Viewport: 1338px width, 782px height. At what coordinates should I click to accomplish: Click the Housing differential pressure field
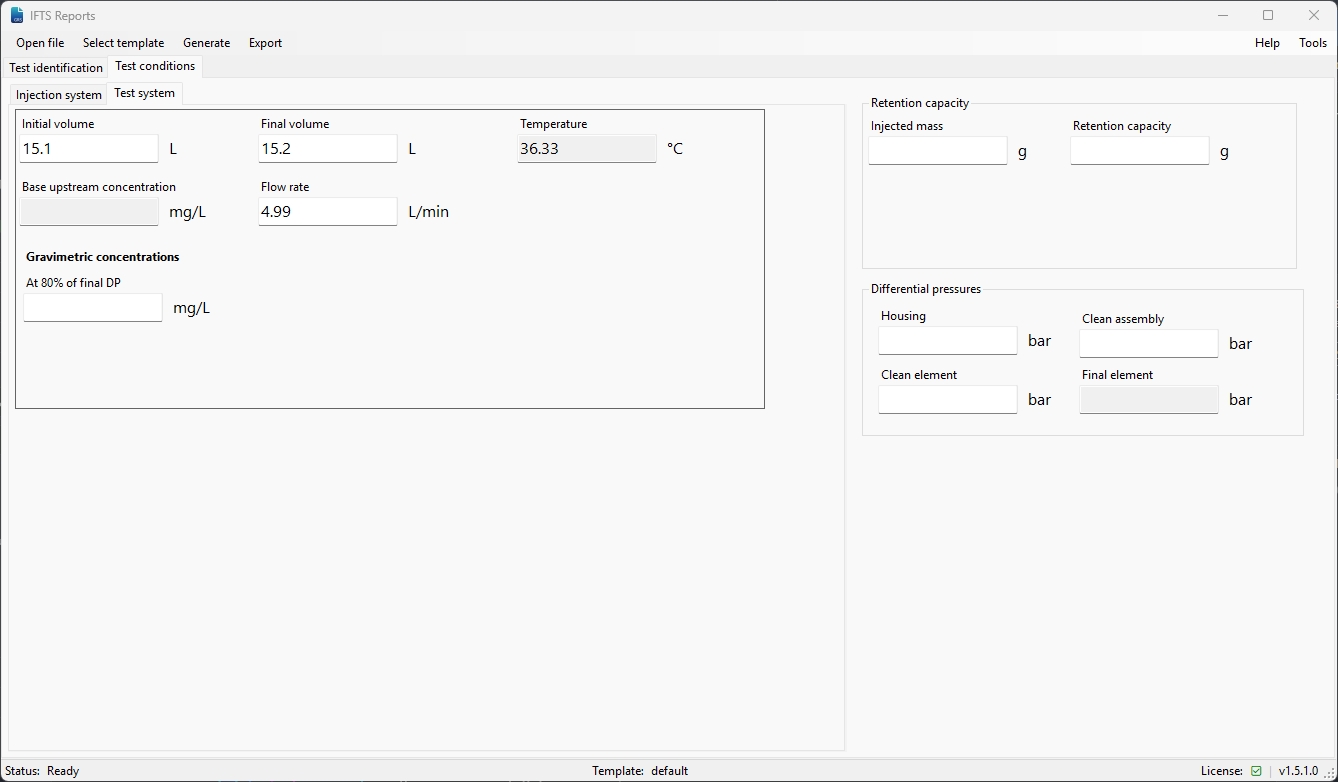pyautogui.click(x=947, y=341)
